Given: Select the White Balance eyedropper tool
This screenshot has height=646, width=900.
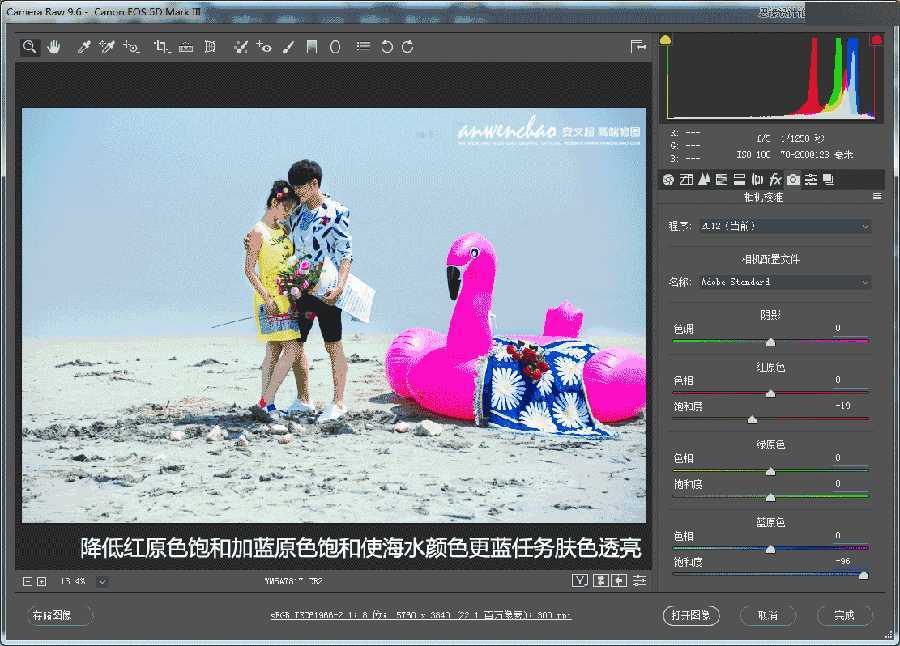Looking at the screenshot, I should tap(85, 46).
